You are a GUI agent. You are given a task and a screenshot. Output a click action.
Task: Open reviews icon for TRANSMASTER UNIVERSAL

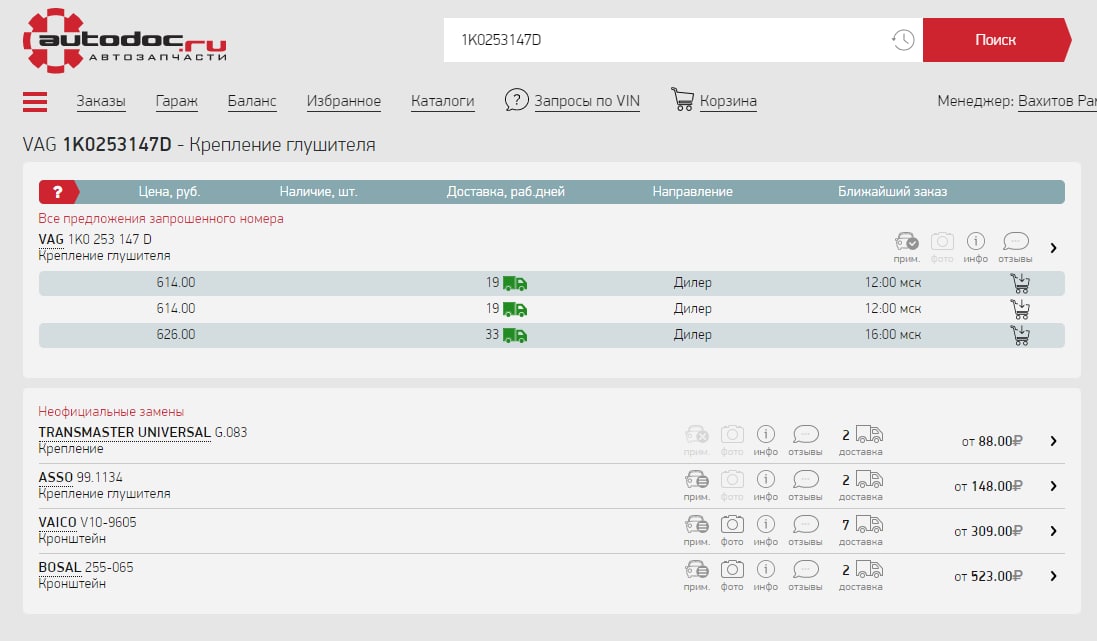click(x=805, y=435)
